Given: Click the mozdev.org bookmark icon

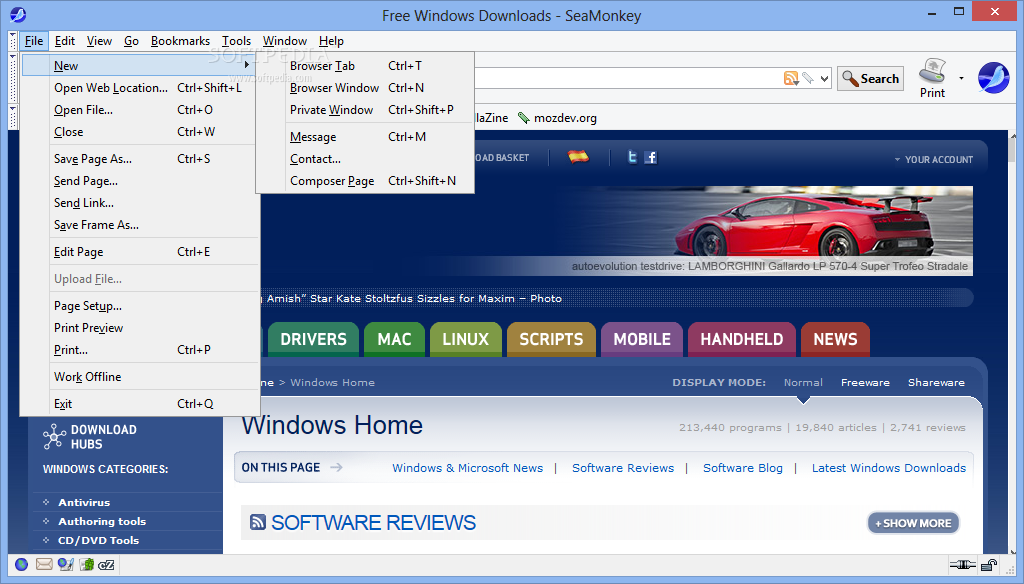Looking at the screenshot, I should click(524, 118).
